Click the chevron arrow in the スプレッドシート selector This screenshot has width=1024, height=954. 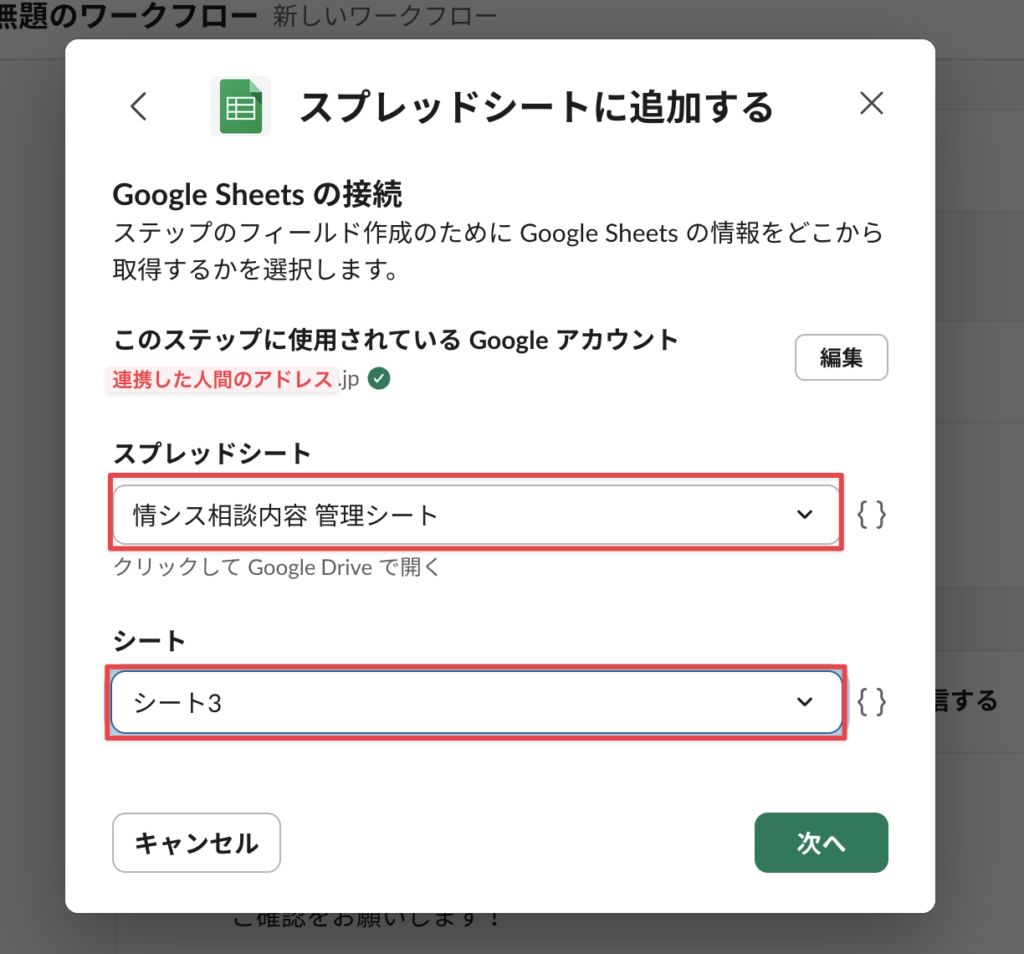pyautogui.click(x=804, y=514)
